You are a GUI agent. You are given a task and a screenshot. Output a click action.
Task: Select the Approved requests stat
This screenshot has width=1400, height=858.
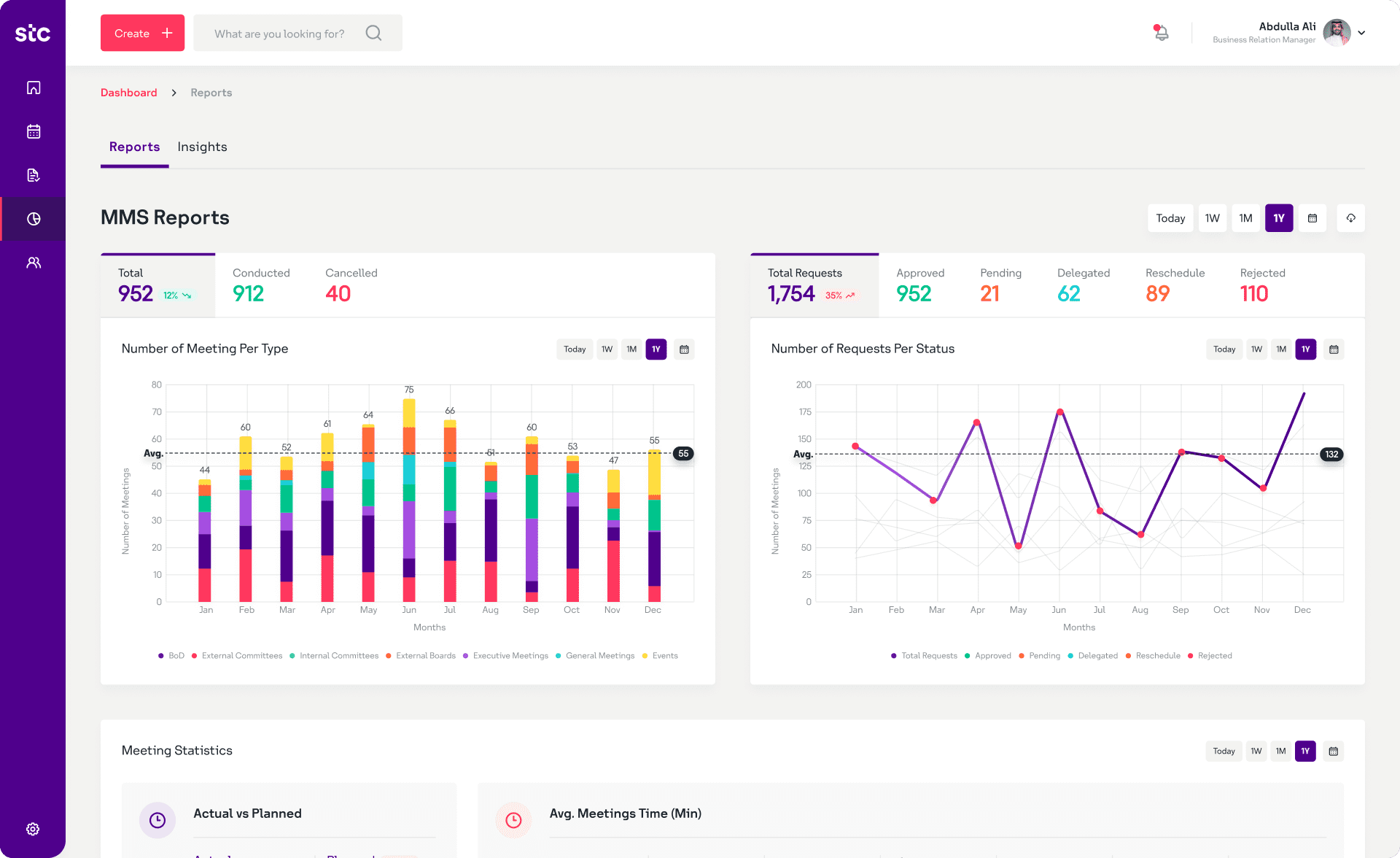[920, 285]
